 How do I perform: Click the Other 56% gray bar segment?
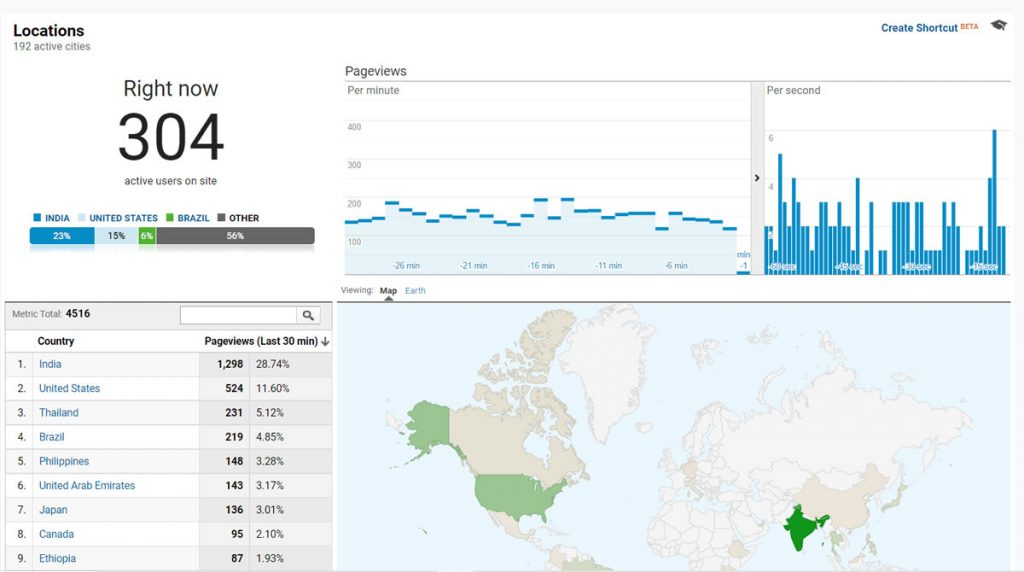pyautogui.click(x=235, y=236)
